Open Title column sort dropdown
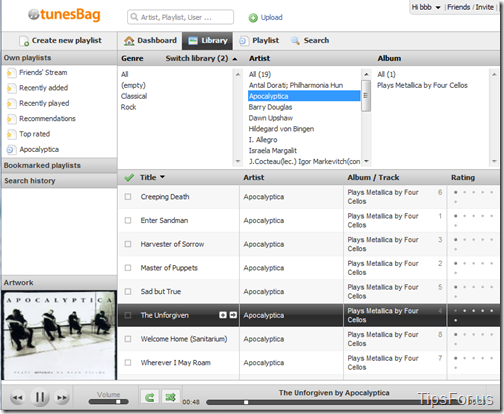 click(x=162, y=177)
